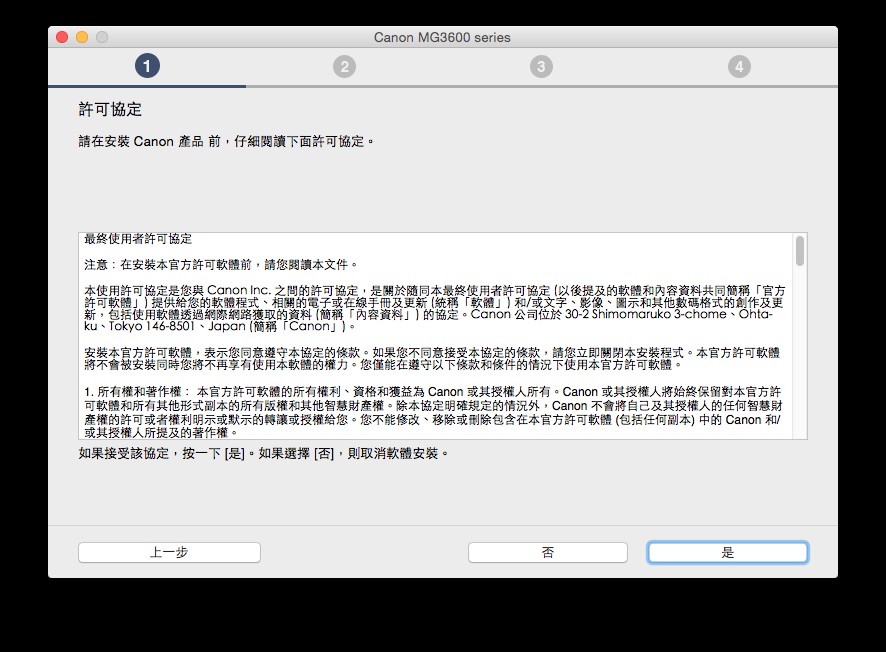
Task: Click the Canon MG3600 series title bar text
Action: [442, 37]
